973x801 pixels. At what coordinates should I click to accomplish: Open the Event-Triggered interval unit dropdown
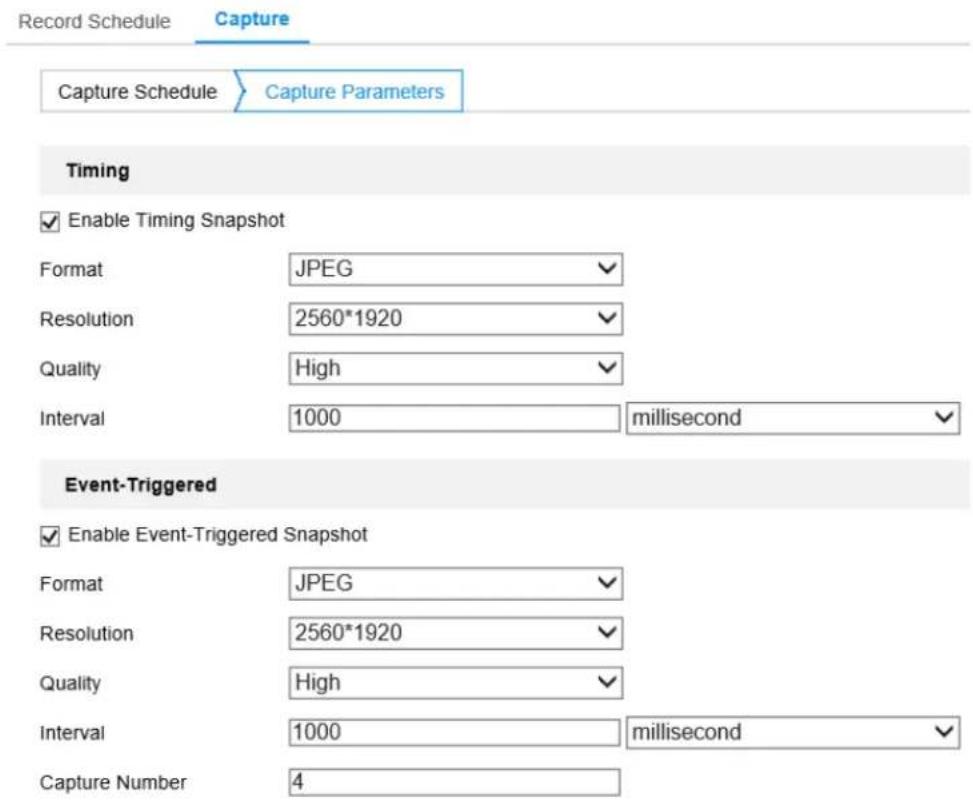click(793, 732)
